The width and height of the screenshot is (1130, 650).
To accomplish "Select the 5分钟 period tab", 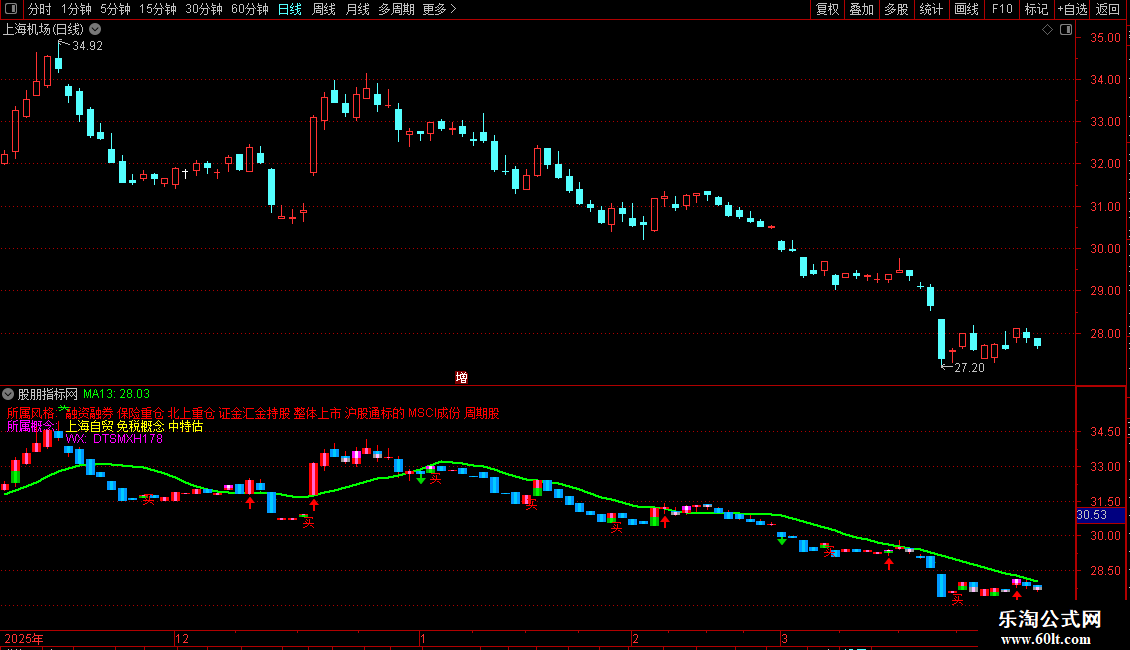I will tap(115, 9).
